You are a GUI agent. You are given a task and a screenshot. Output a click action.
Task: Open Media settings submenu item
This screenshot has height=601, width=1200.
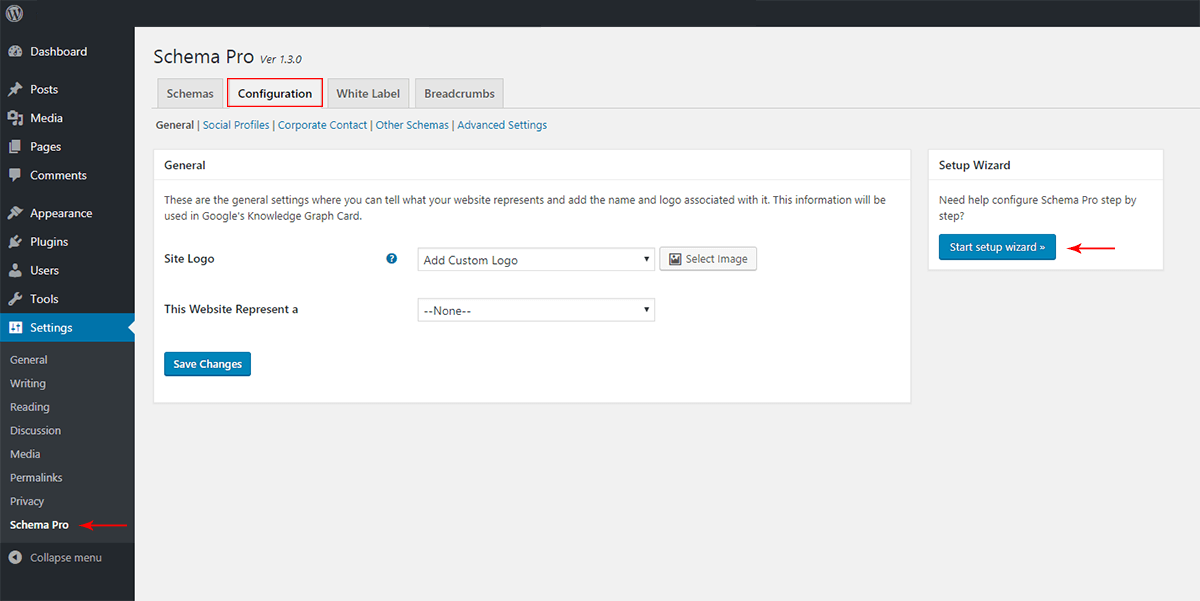coord(25,454)
